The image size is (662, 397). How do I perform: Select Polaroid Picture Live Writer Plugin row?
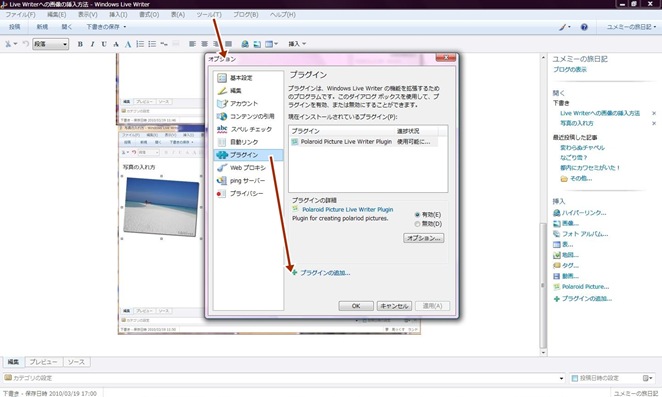click(364, 142)
